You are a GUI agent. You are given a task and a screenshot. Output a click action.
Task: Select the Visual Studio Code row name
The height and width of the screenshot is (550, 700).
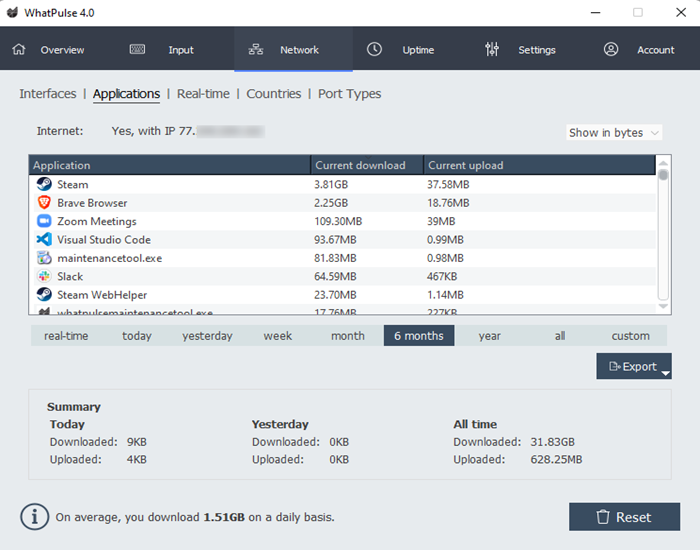pos(104,240)
